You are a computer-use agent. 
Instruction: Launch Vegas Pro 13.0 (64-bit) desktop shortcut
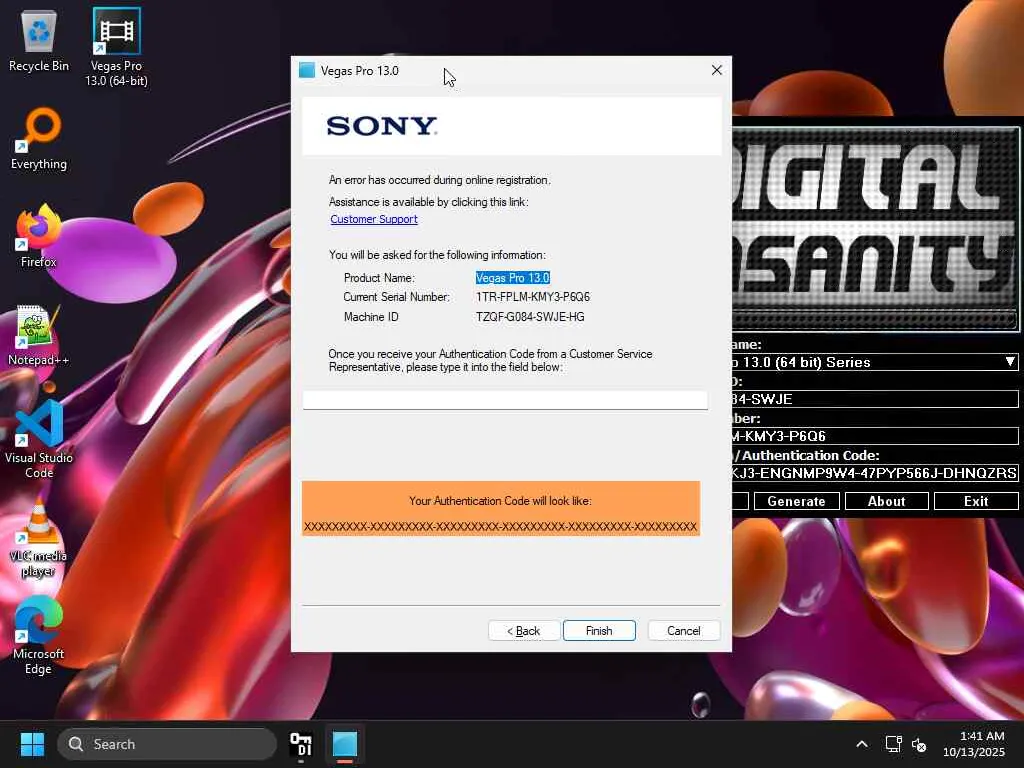116,47
